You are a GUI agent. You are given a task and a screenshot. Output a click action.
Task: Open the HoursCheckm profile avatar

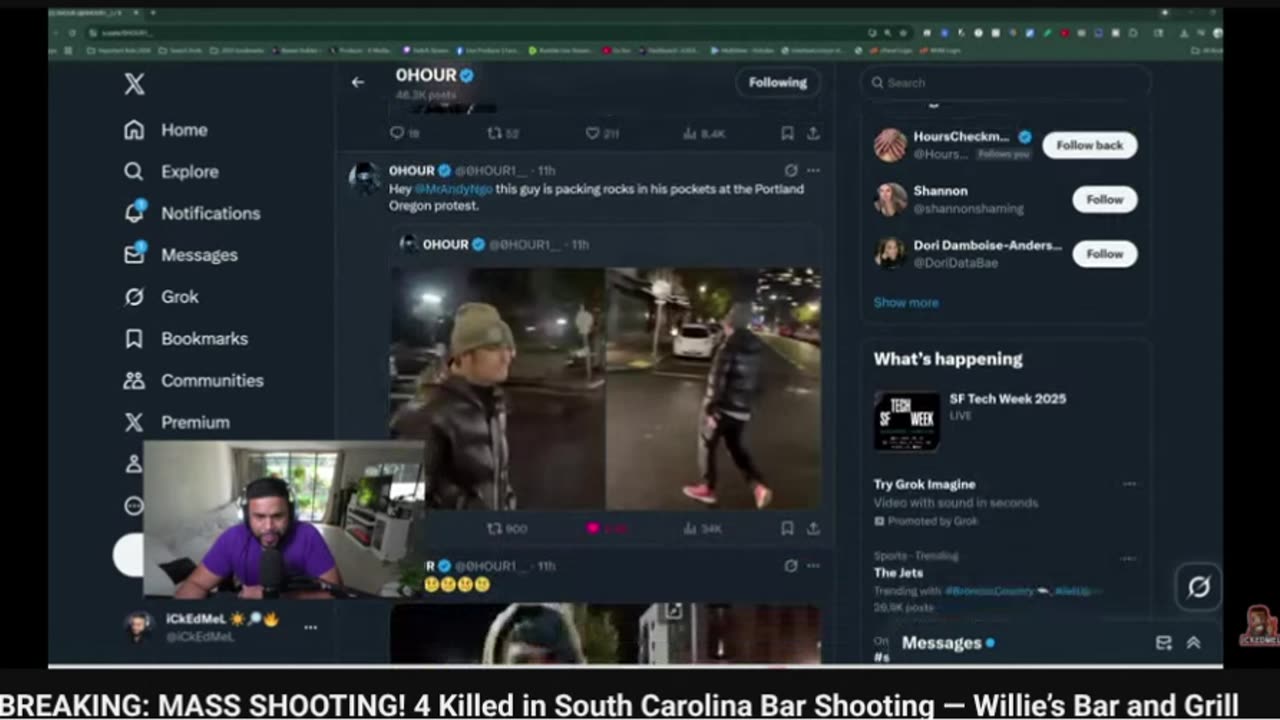(x=890, y=145)
